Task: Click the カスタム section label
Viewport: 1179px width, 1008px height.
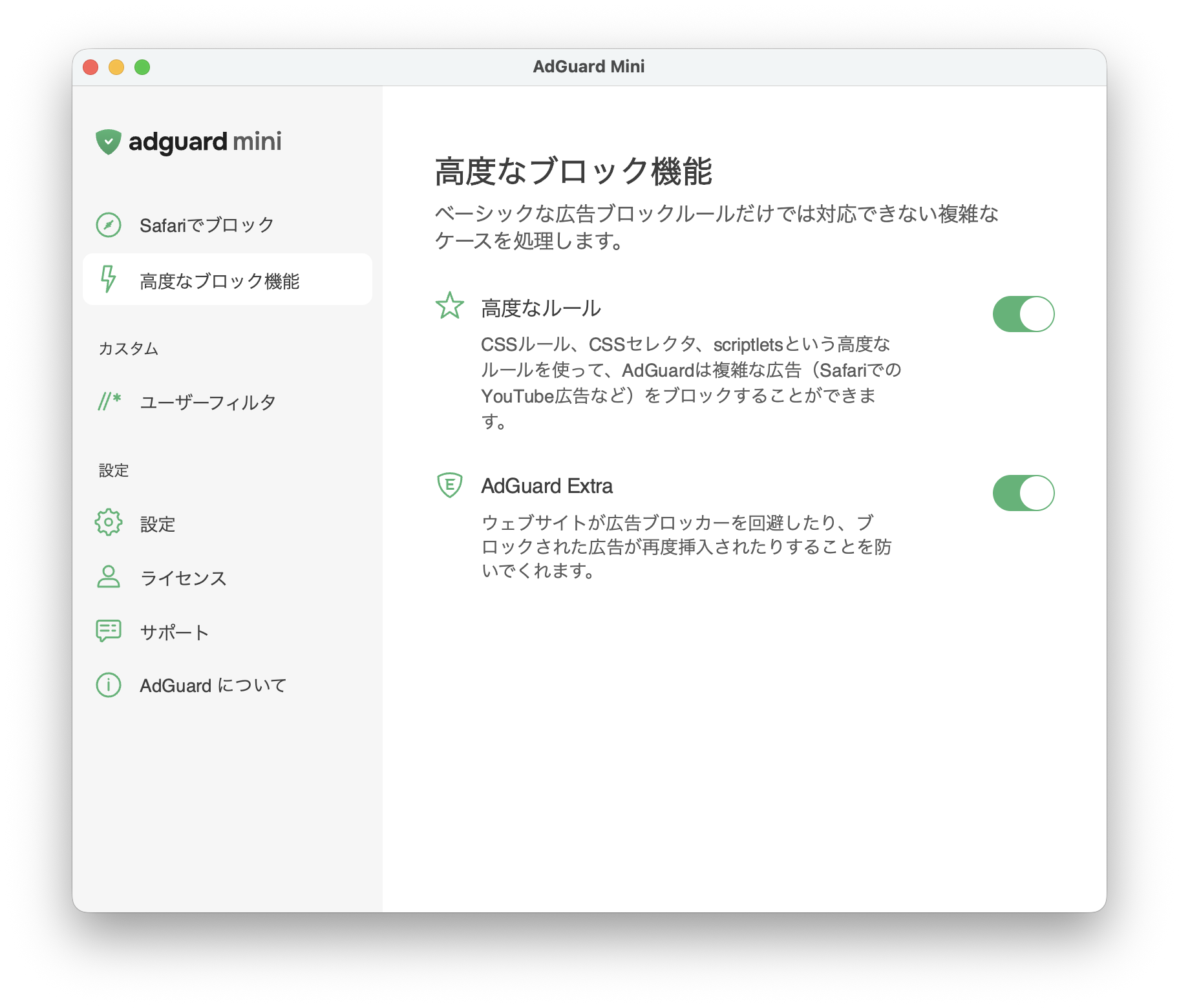Action: [x=129, y=348]
